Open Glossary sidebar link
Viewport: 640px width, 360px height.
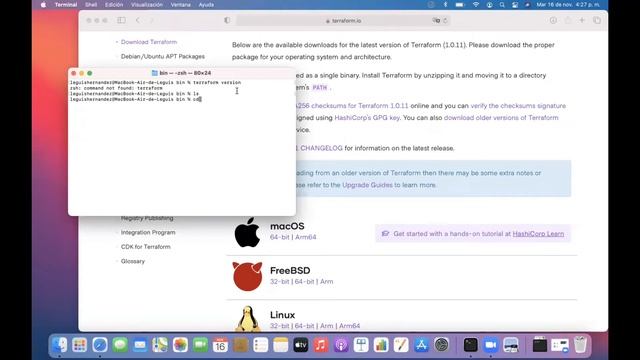(133, 261)
